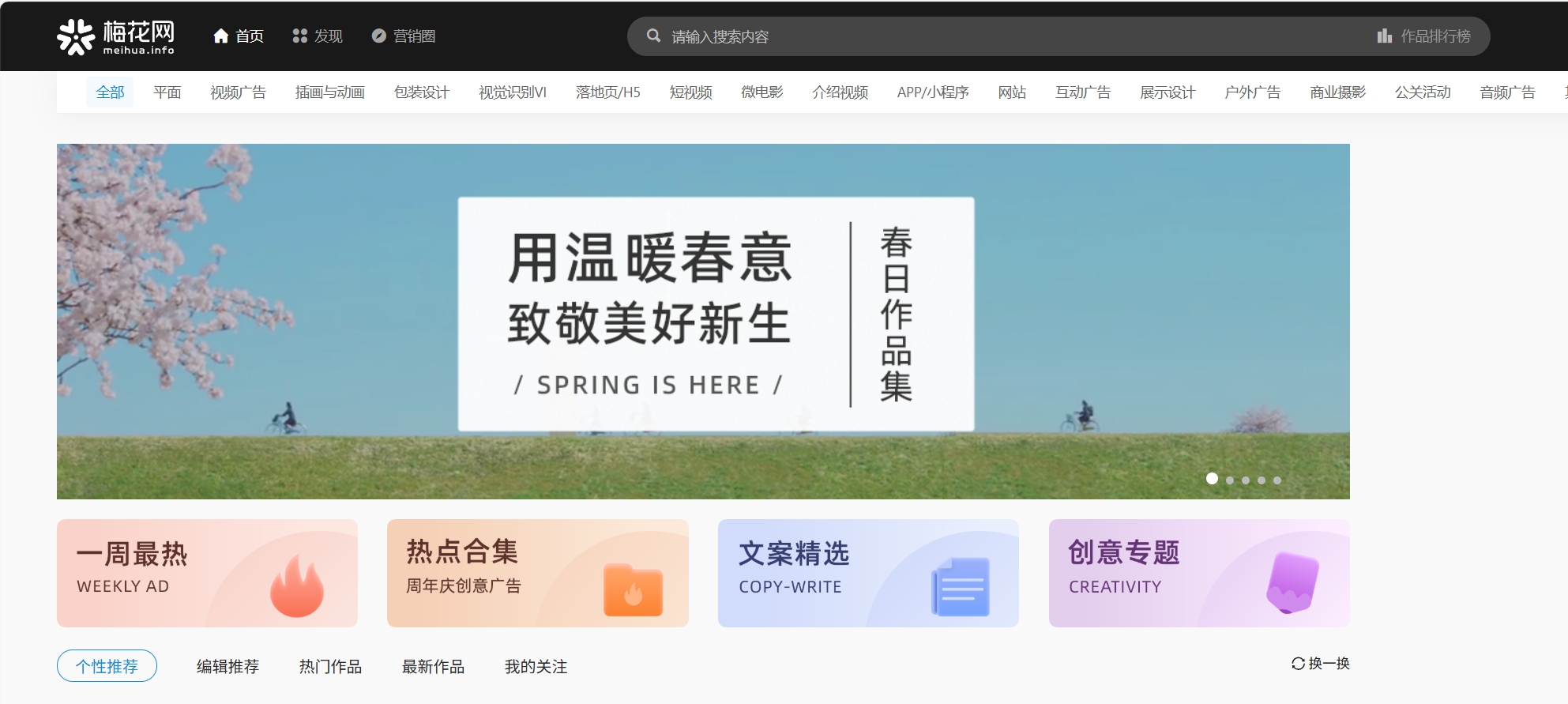The image size is (1568, 704).
Task: Click the home icon beside 首页
Action: click(x=221, y=36)
